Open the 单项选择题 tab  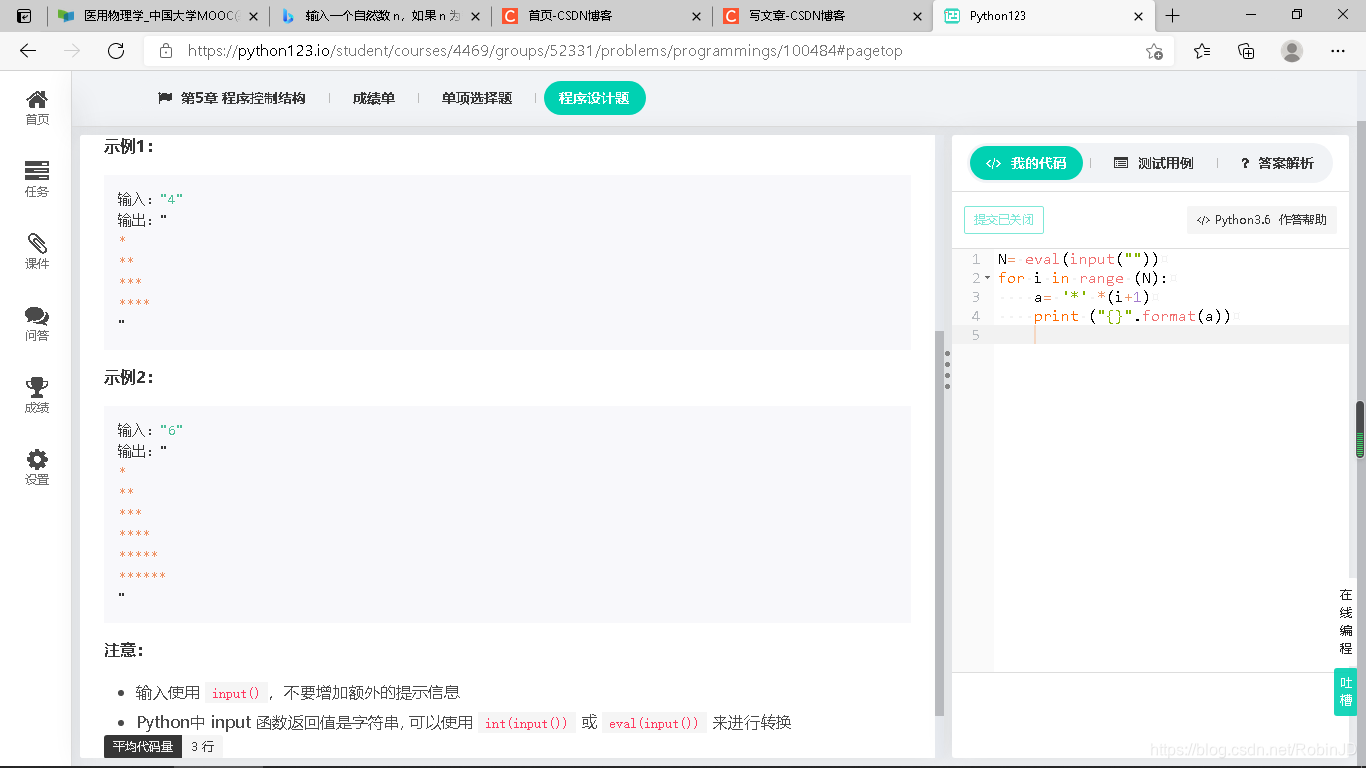tap(477, 98)
